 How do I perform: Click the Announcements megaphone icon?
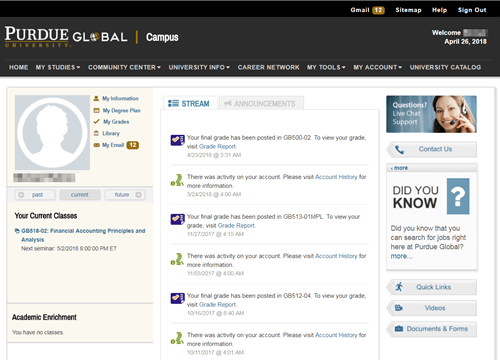228,104
